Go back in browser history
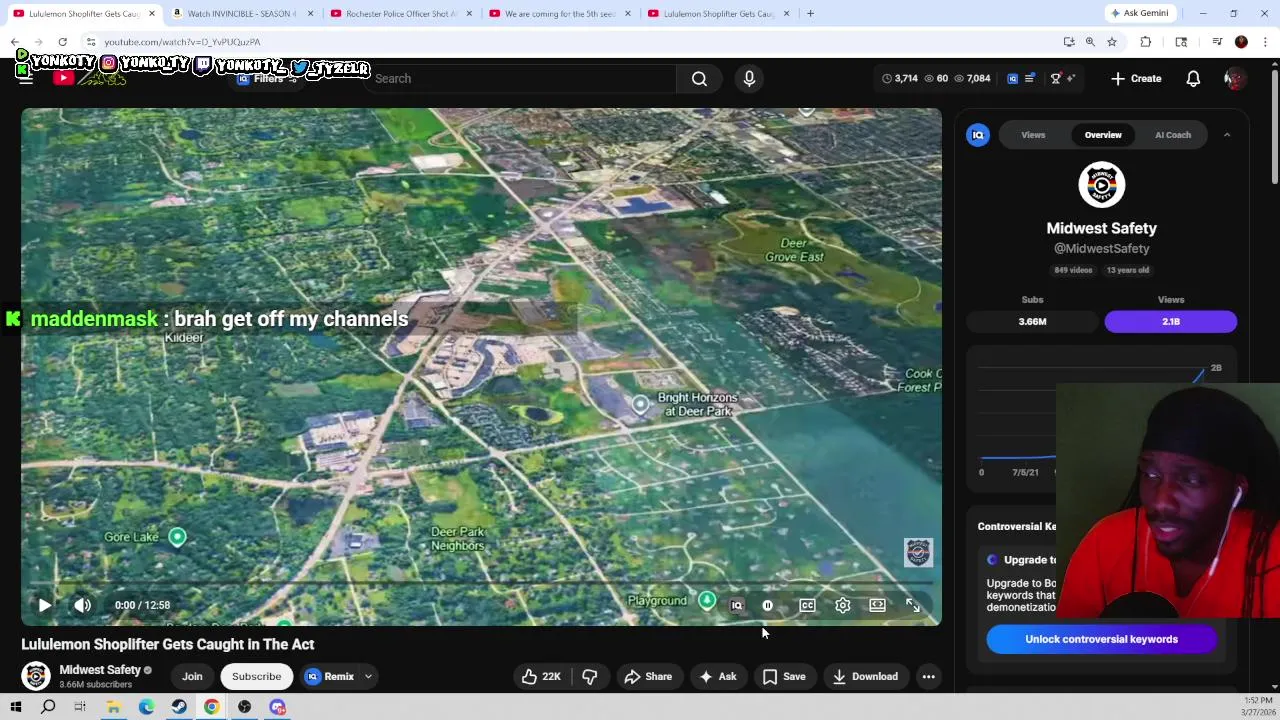Image resolution: width=1280 pixels, height=720 pixels. pos(15,42)
